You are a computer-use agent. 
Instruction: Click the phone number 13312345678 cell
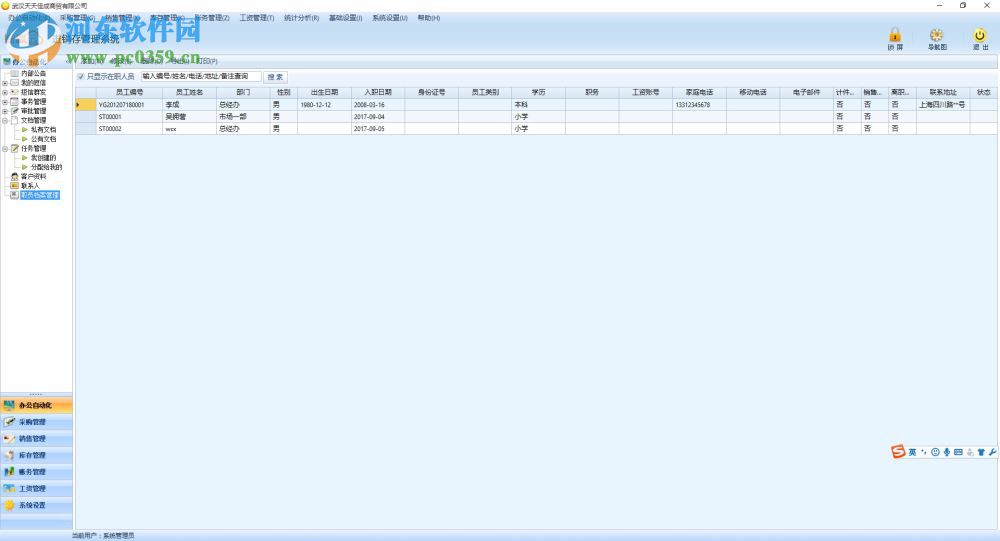[x=699, y=105]
